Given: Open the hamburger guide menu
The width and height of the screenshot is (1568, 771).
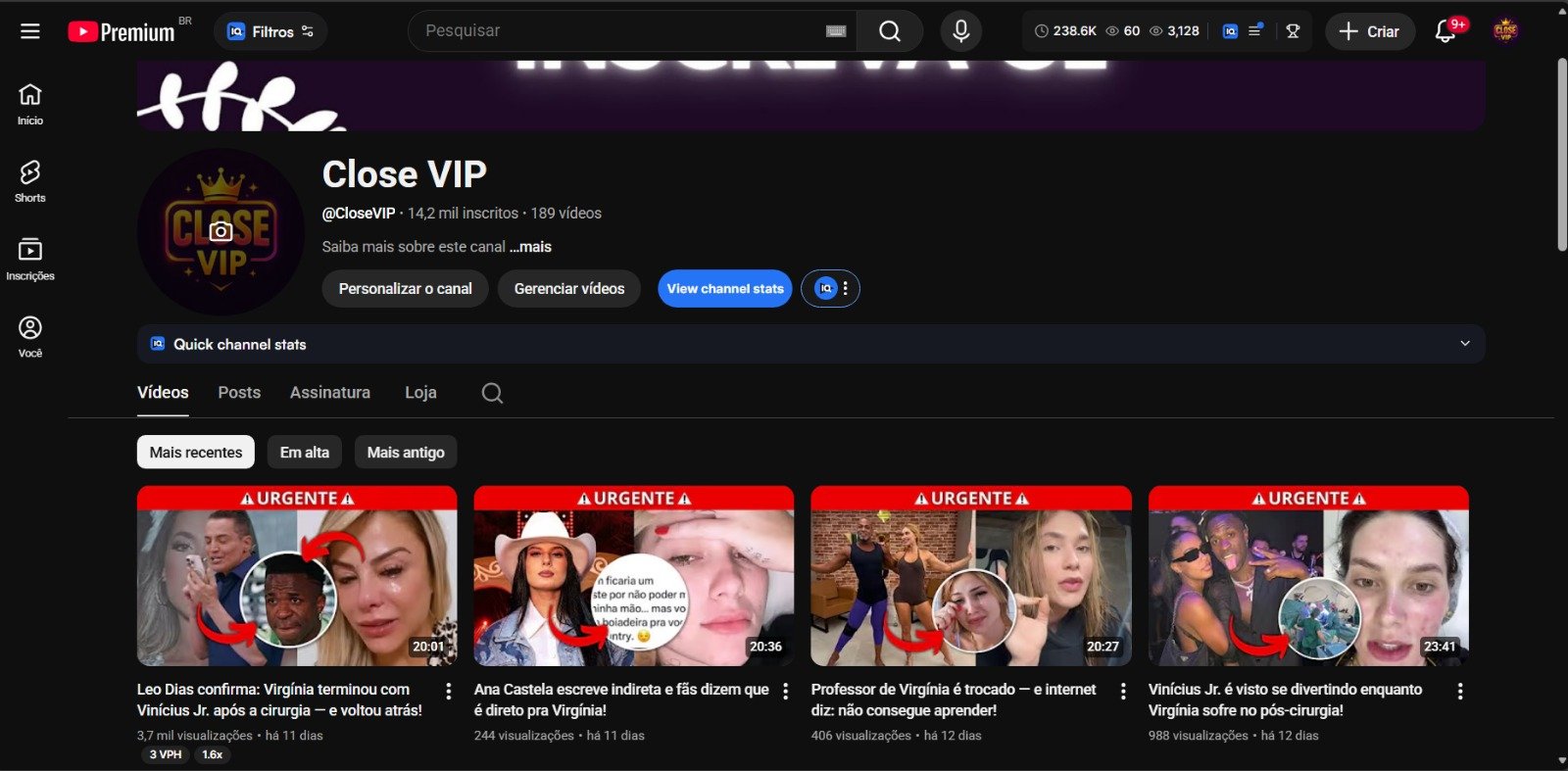Looking at the screenshot, I should tap(30, 31).
